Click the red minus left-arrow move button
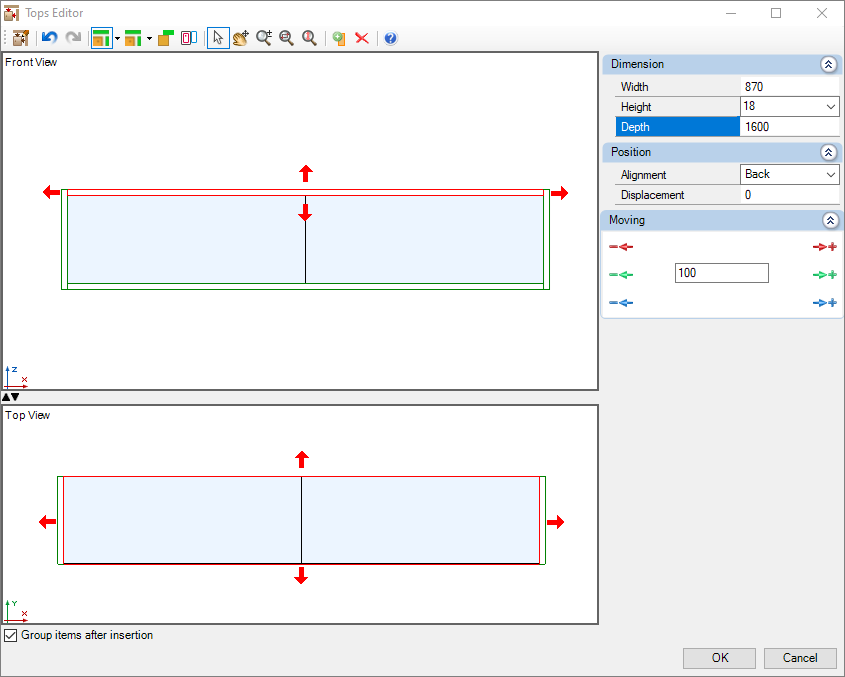Image resolution: width=845 pixels, height=677 pixels. click(621, 247)
